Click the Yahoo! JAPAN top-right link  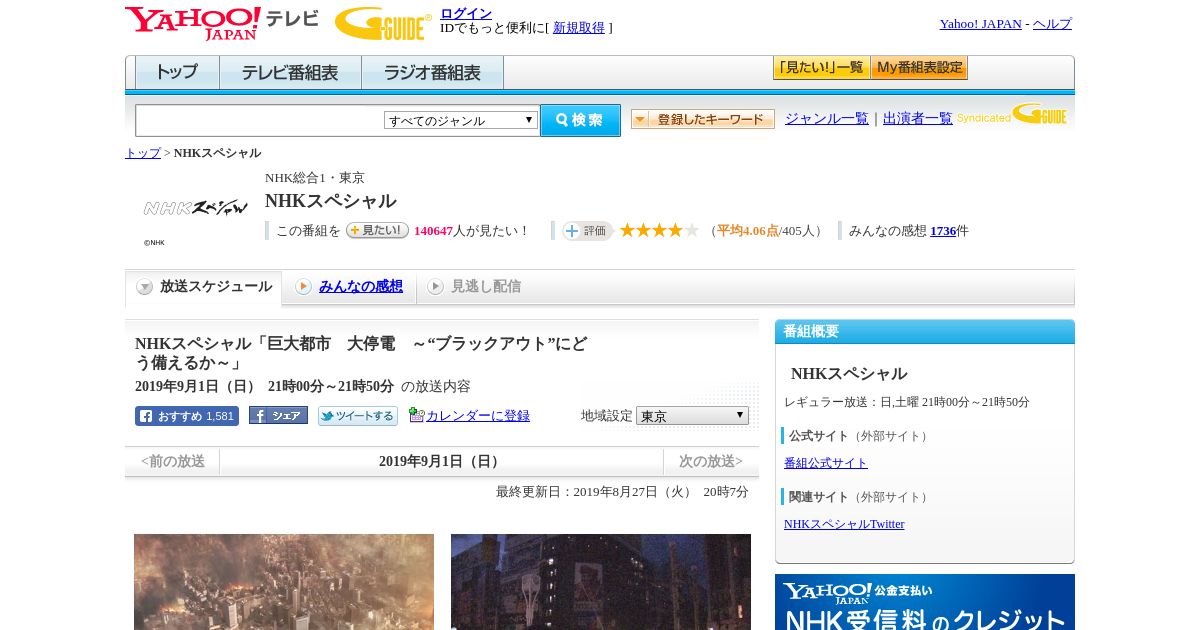980,24
